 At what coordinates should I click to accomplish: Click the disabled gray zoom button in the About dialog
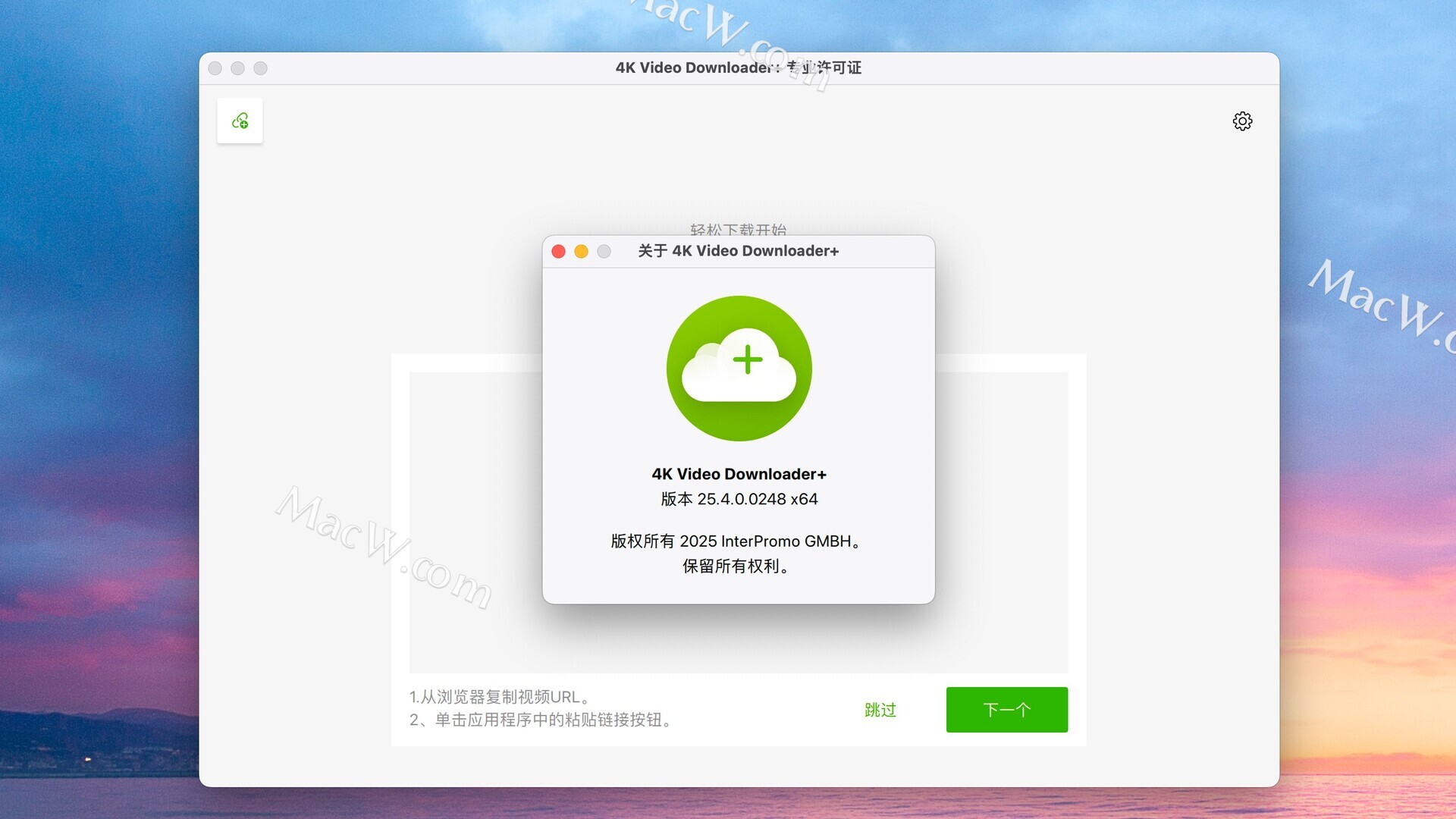(x=604, y=252)
